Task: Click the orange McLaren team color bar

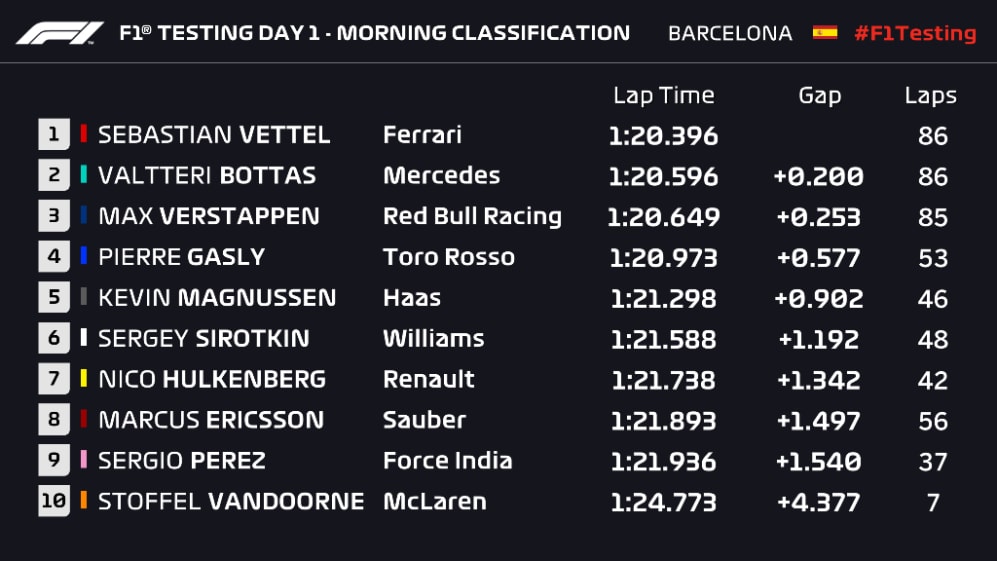Action: coord(84,502)
